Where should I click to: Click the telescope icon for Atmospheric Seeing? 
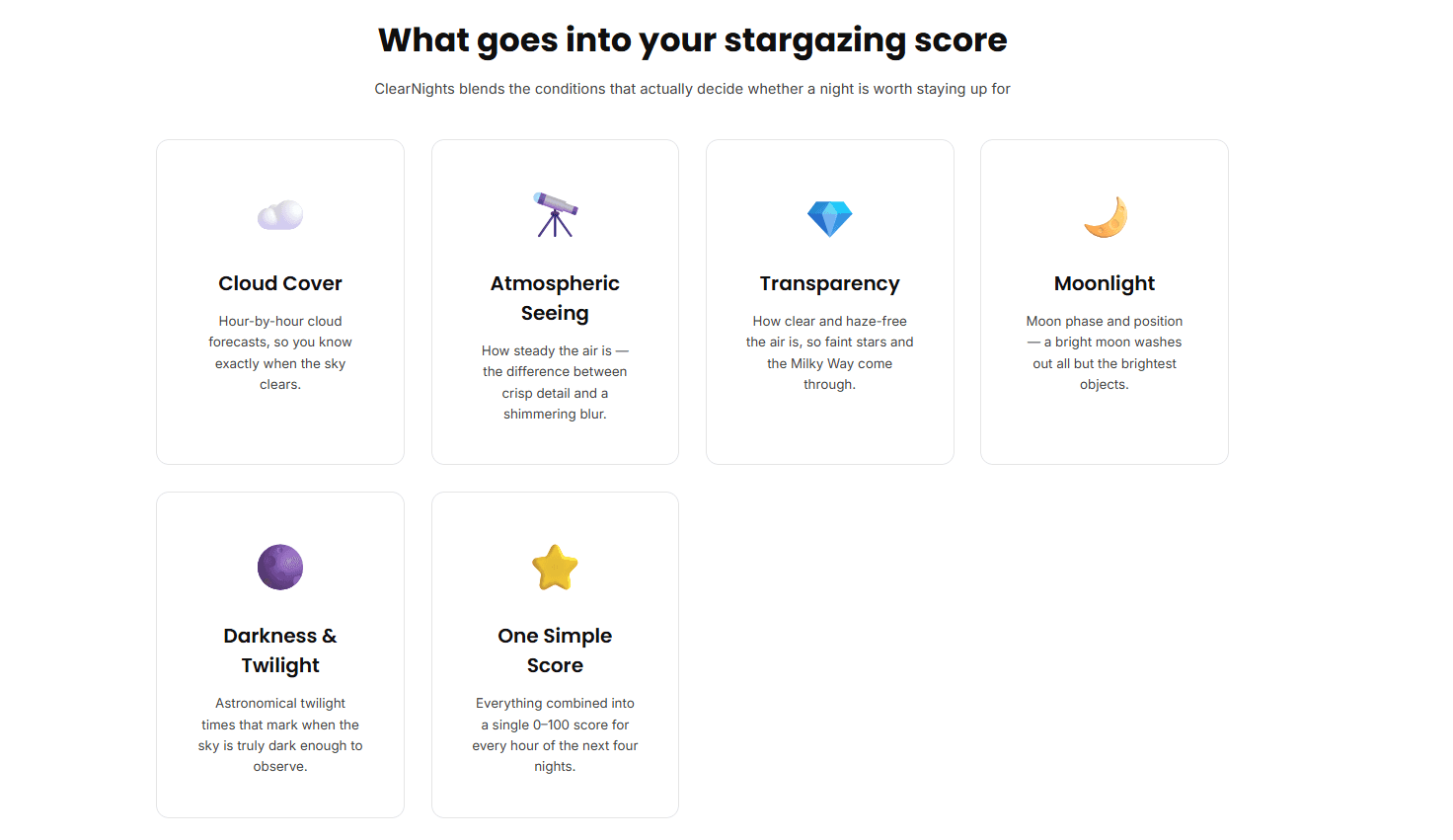[x=555, y=215]
